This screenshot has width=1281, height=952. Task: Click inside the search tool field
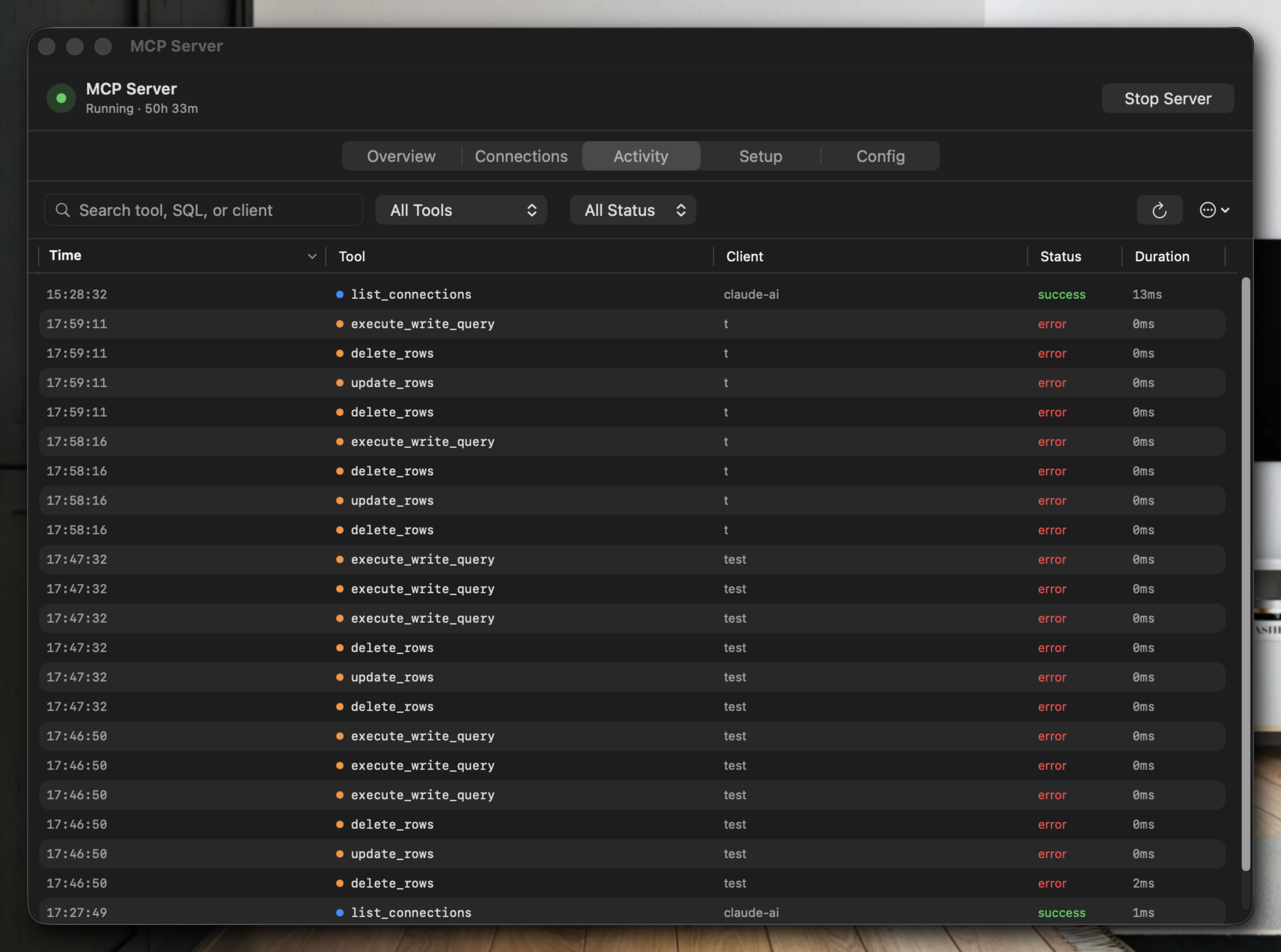coord(202,210)
